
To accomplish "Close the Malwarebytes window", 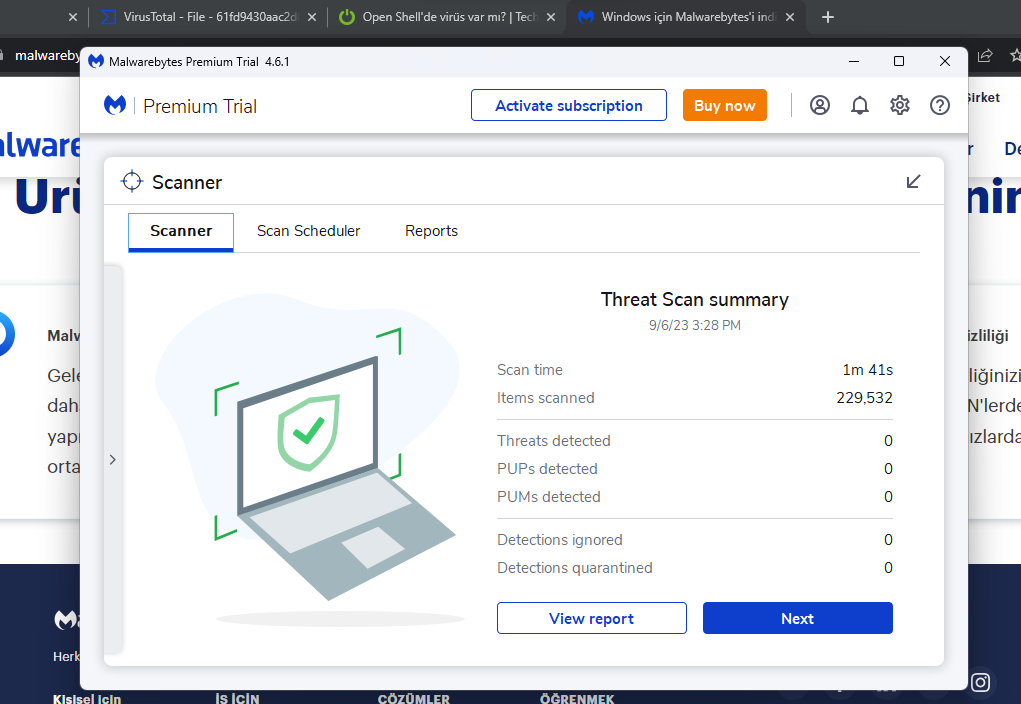I will click(945, 61).
